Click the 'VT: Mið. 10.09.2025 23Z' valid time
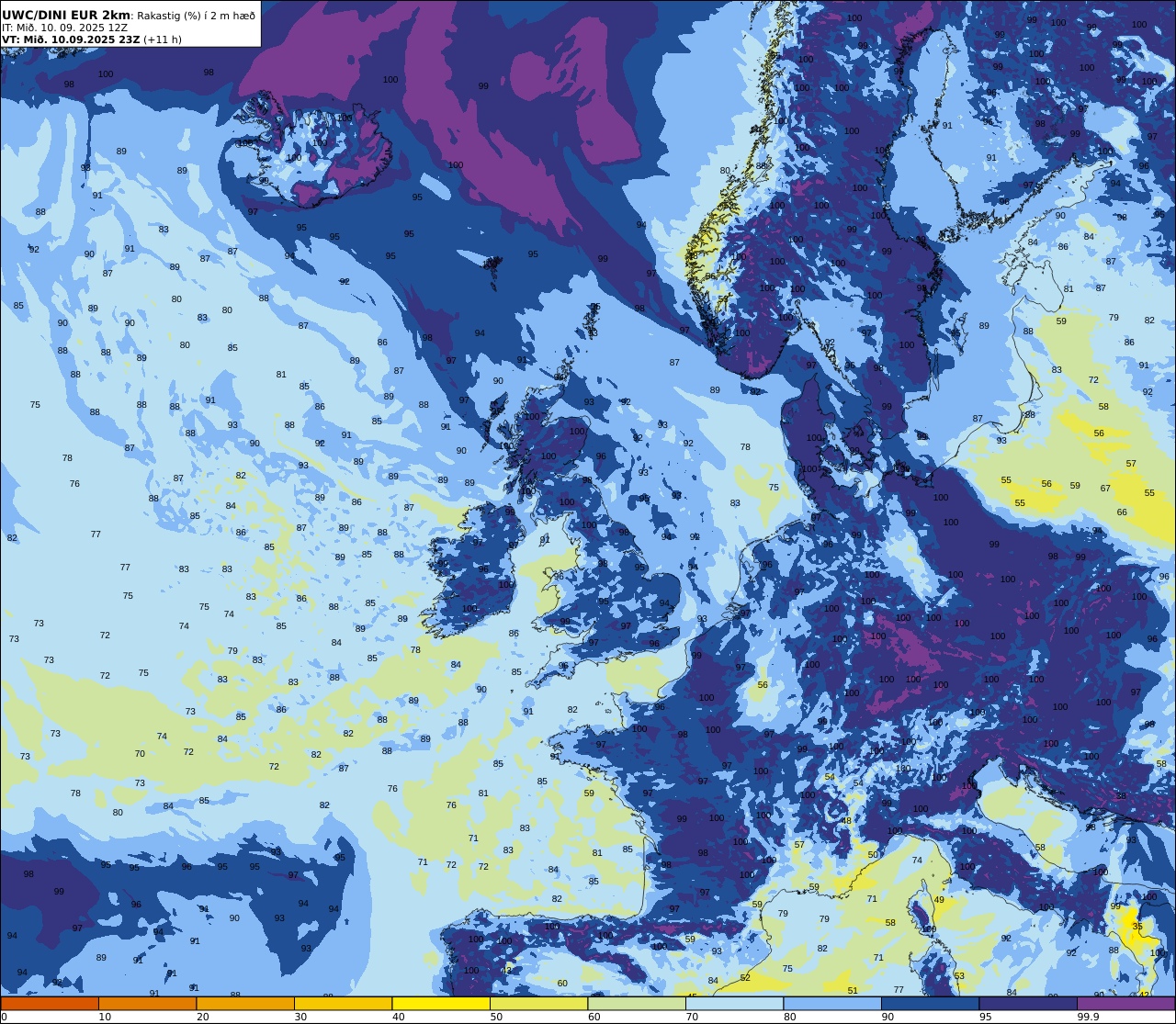Image resolution: width=1176 pixels, height=1024 pixels. [71, 39]
